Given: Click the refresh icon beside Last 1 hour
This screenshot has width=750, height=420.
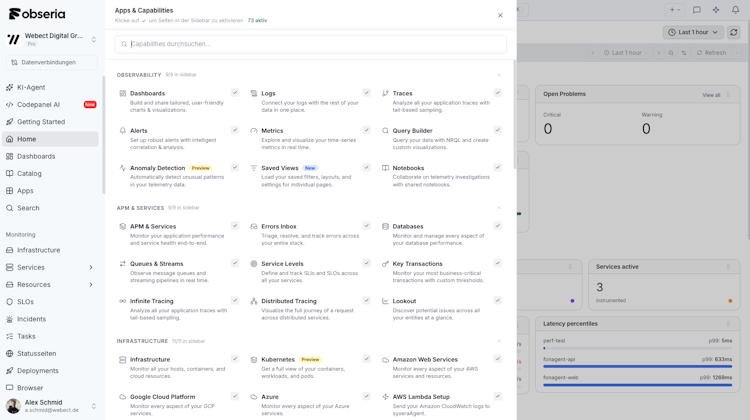Looking at the screenshot, I should (733, 32).
